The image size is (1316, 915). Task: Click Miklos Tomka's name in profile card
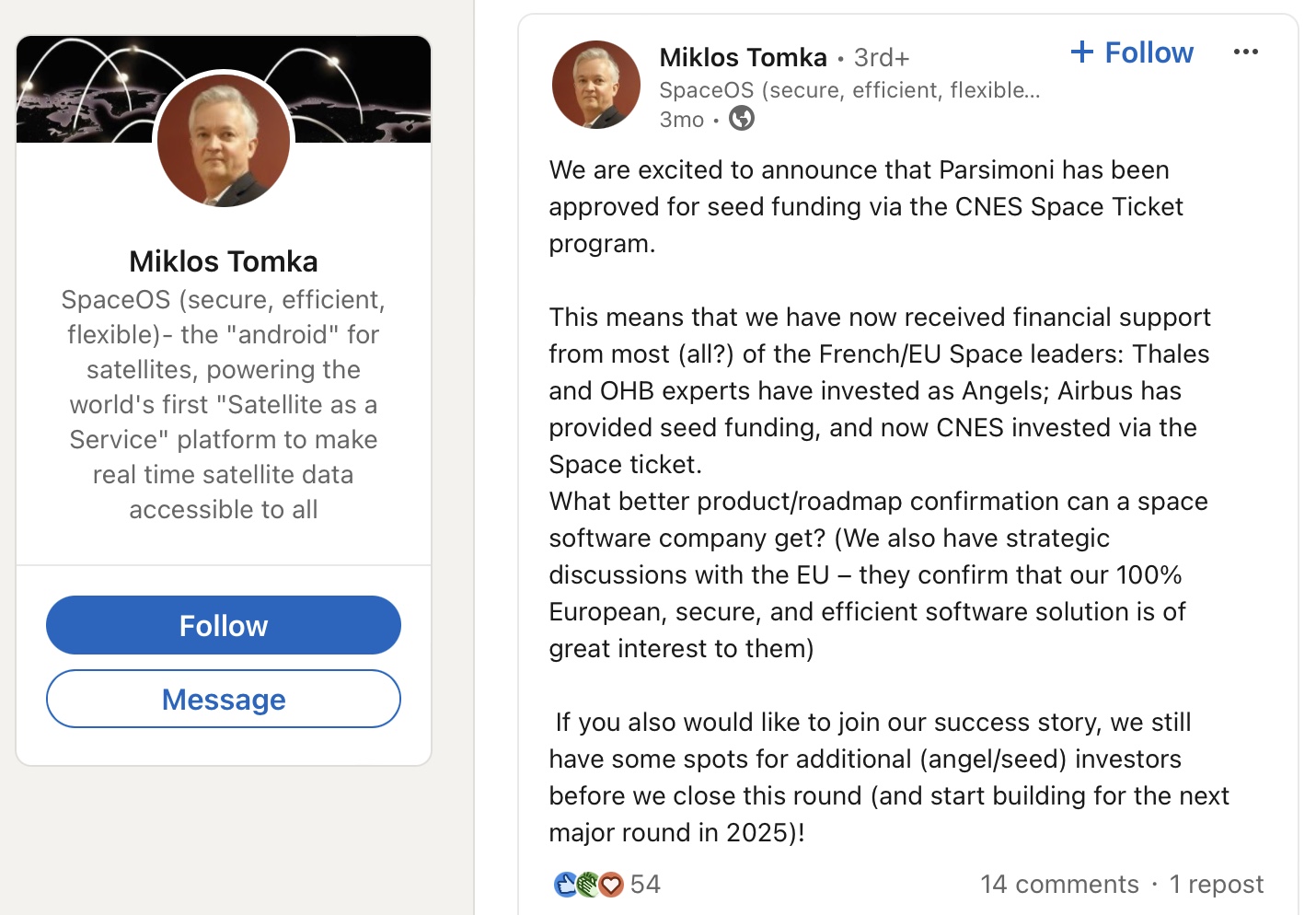coord(224,261)
